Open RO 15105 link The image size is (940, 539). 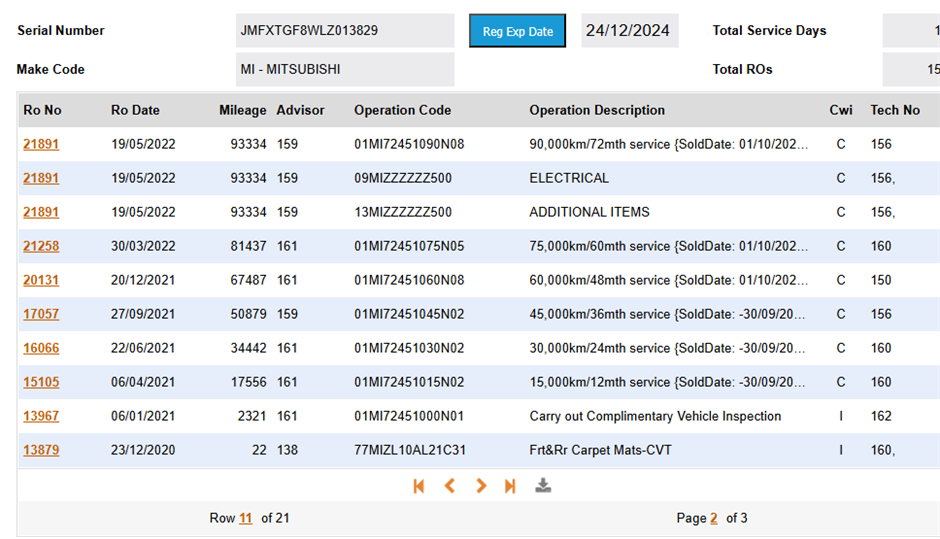pos(41,382)
